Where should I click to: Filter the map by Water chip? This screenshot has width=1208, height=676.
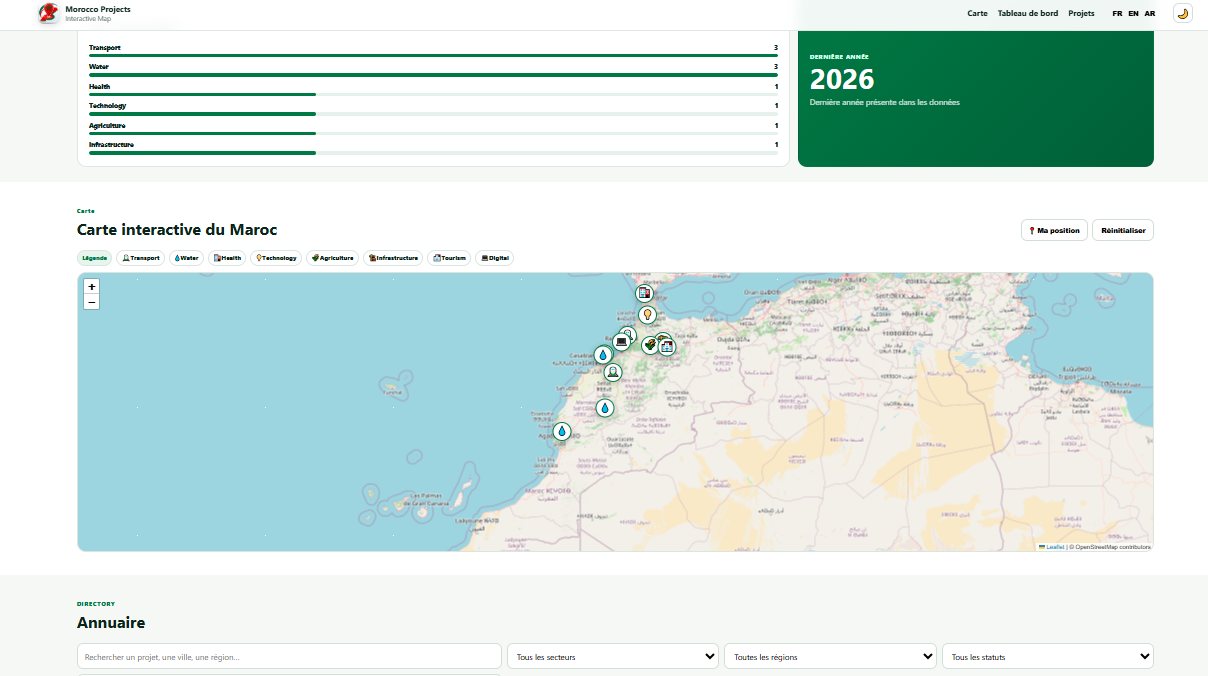(x=187, y=258)
